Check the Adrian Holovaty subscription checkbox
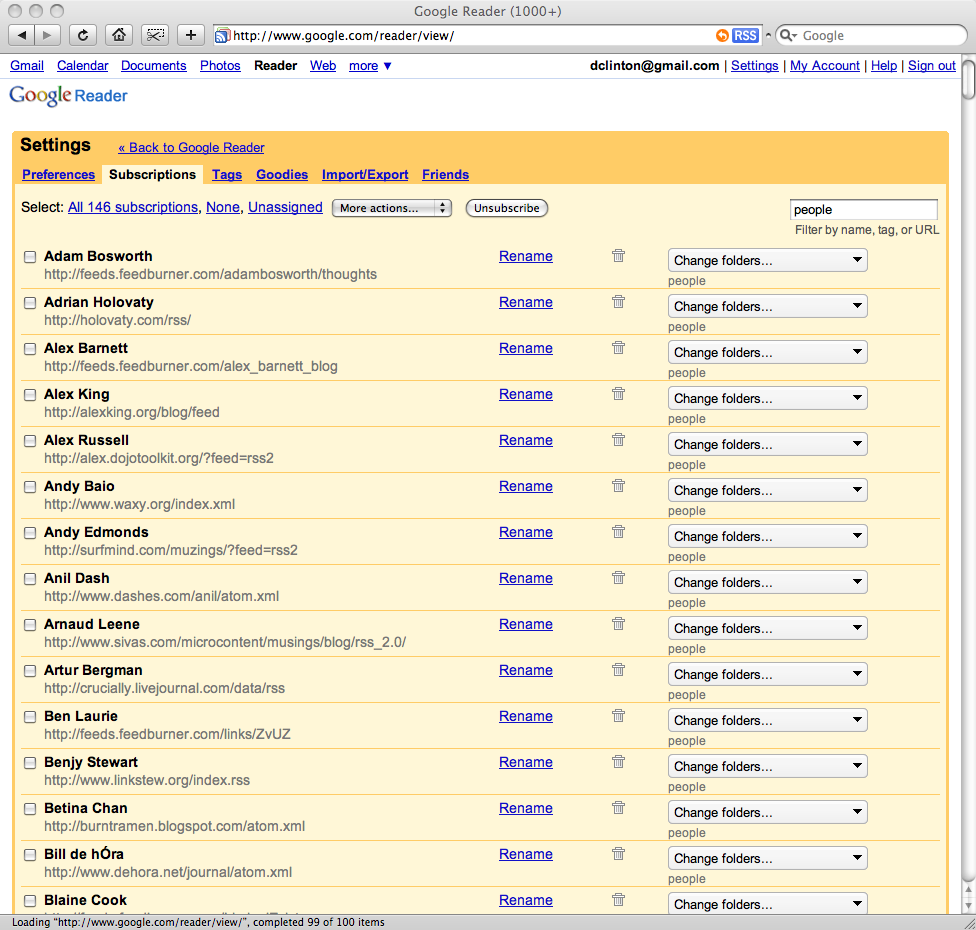976x930 pixels. click(30, 303)
